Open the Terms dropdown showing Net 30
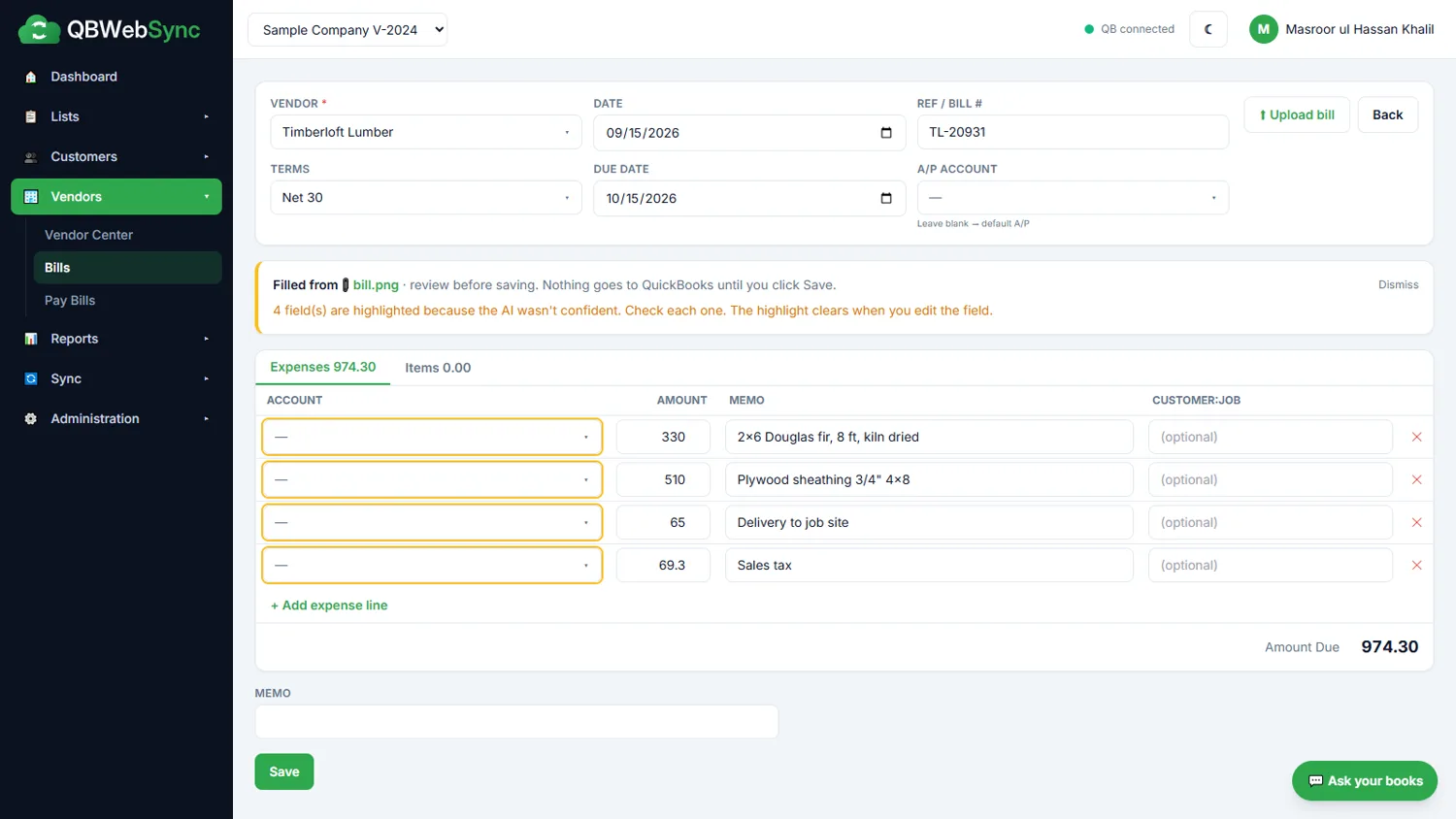This screenshot has width=1456, height=819. [x=426, y=198]
